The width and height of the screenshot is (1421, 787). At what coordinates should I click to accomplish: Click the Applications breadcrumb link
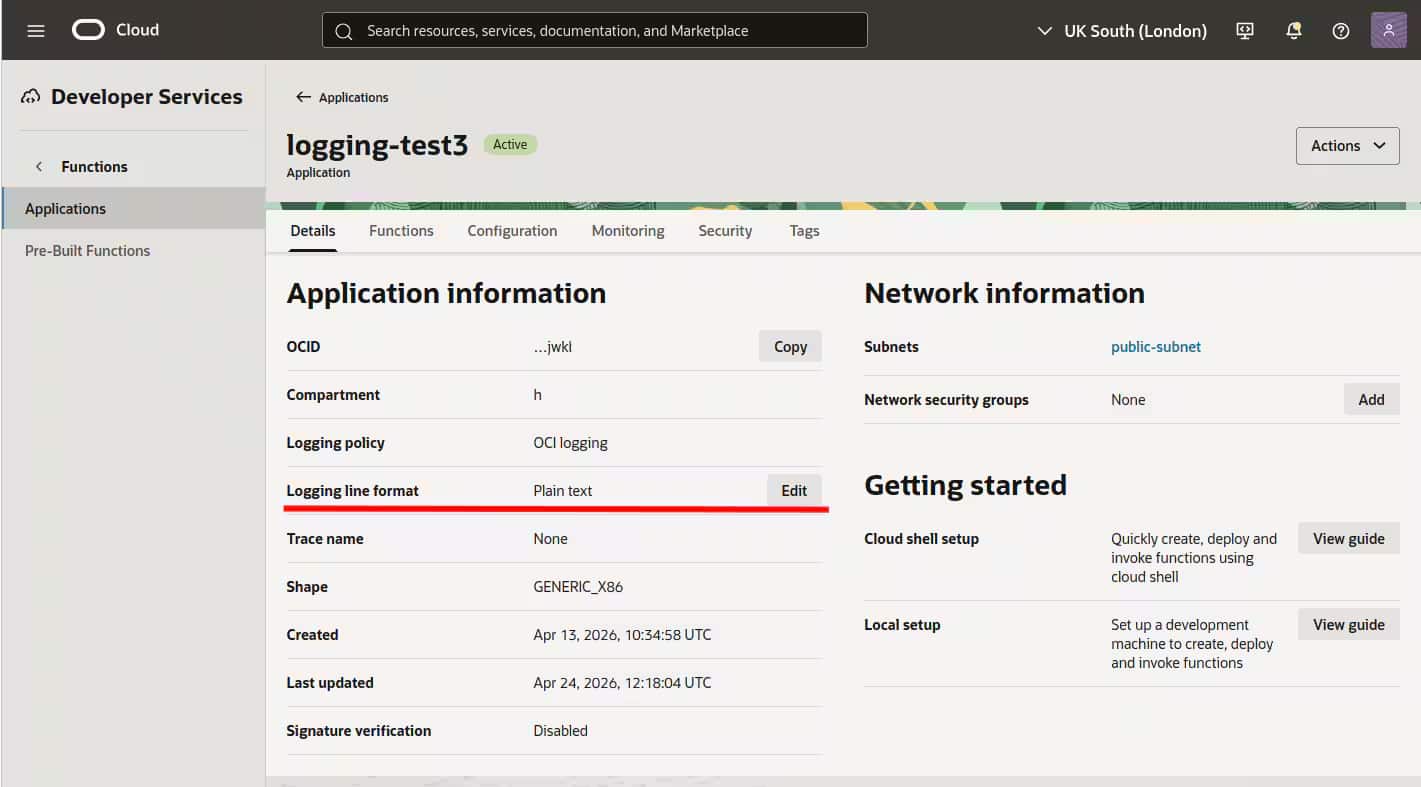point(353,97)
